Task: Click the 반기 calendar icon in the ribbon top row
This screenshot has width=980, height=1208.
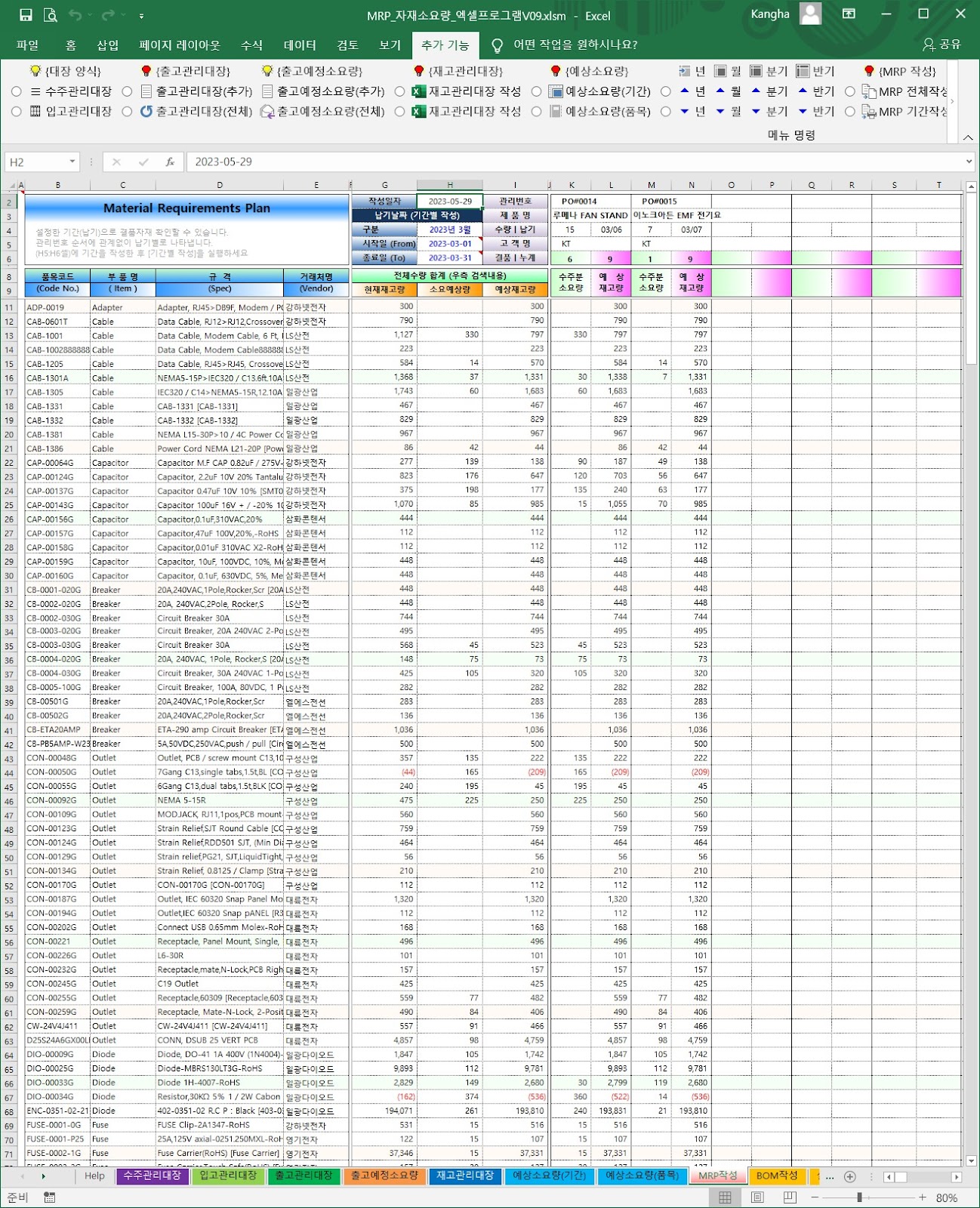Action: [803, 71]
